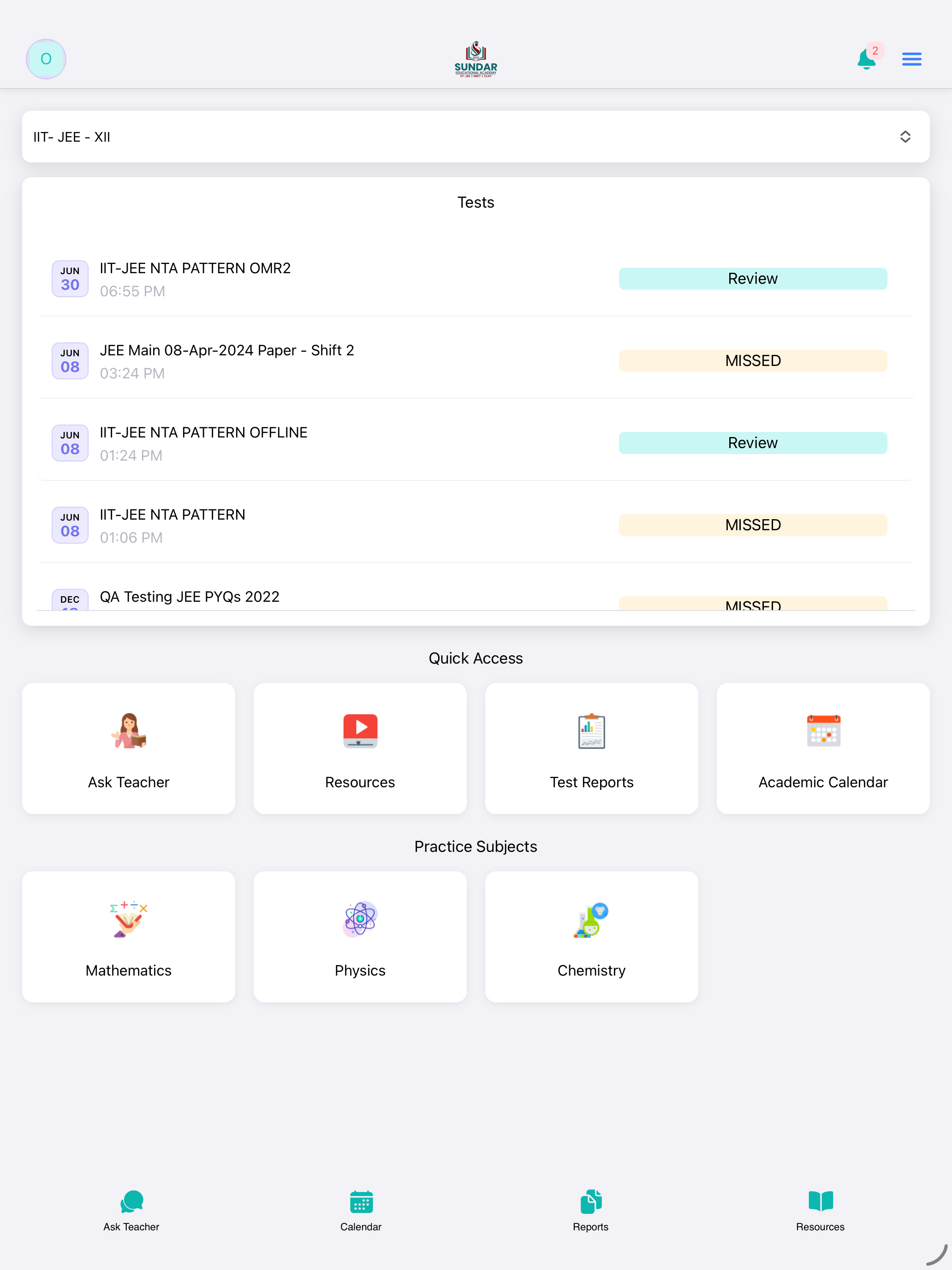
Task: Click the Resources book icon in bottom bar
Action: pyautogui.click(x=821, y=1201)
